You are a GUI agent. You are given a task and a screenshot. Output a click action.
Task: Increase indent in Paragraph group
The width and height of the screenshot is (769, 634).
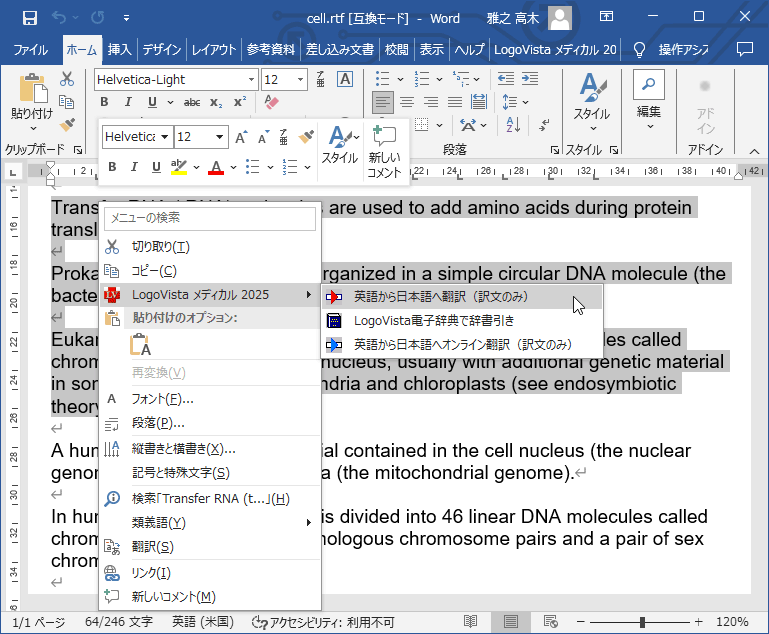click(530, 78)
